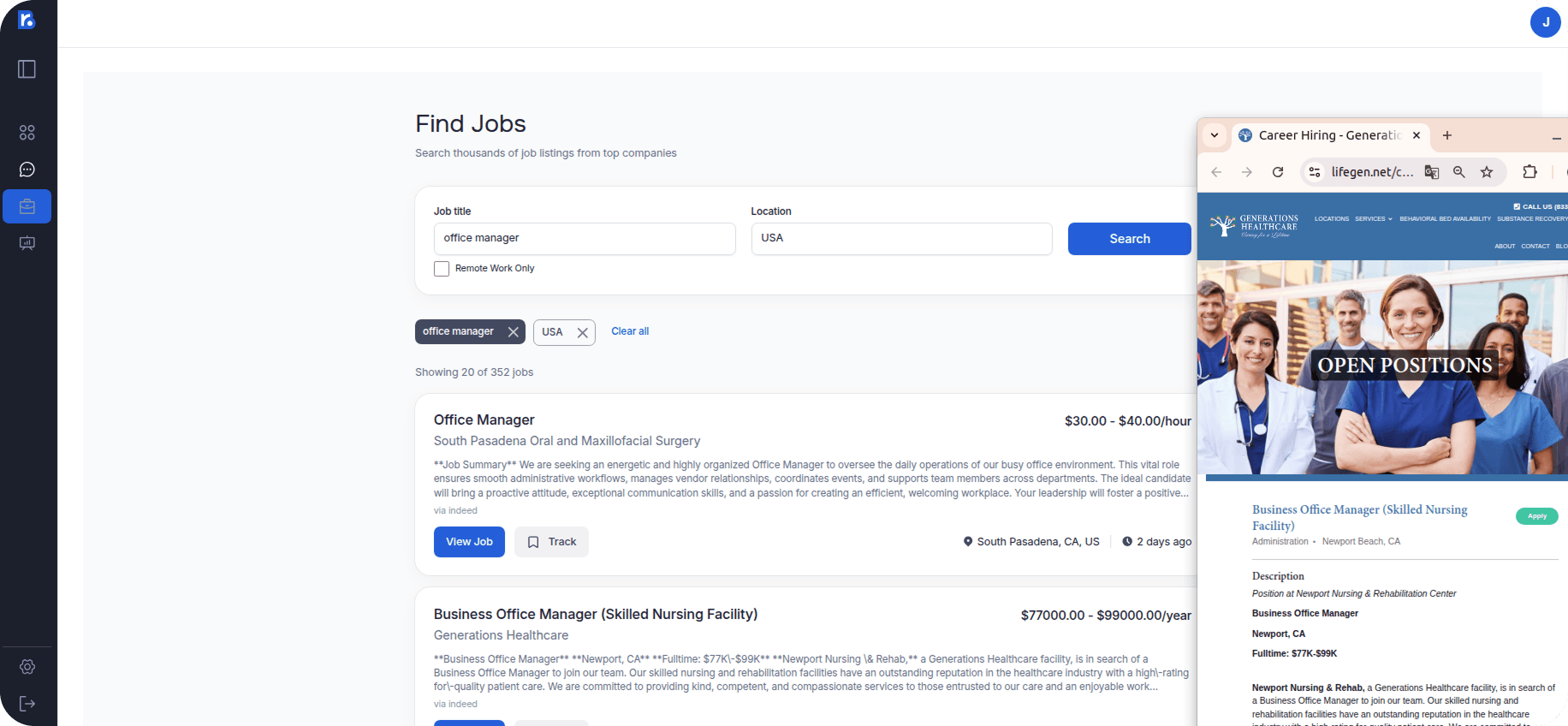Viewport: 1568px width, 726px height.
Task: Toggle the sidebar layout panel icon
Action: (x=27, y=69)
